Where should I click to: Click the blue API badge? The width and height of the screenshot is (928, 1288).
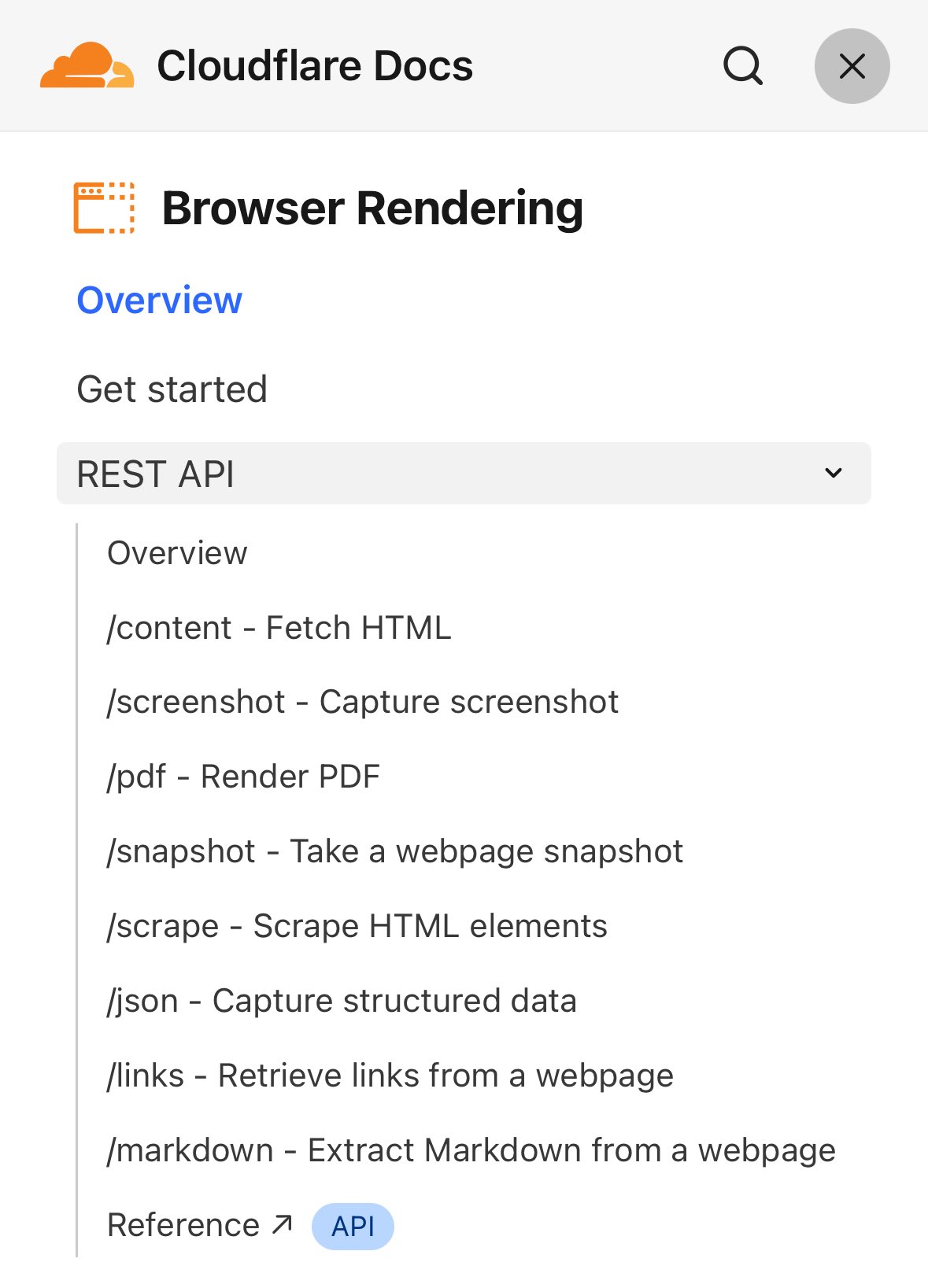353,1226
